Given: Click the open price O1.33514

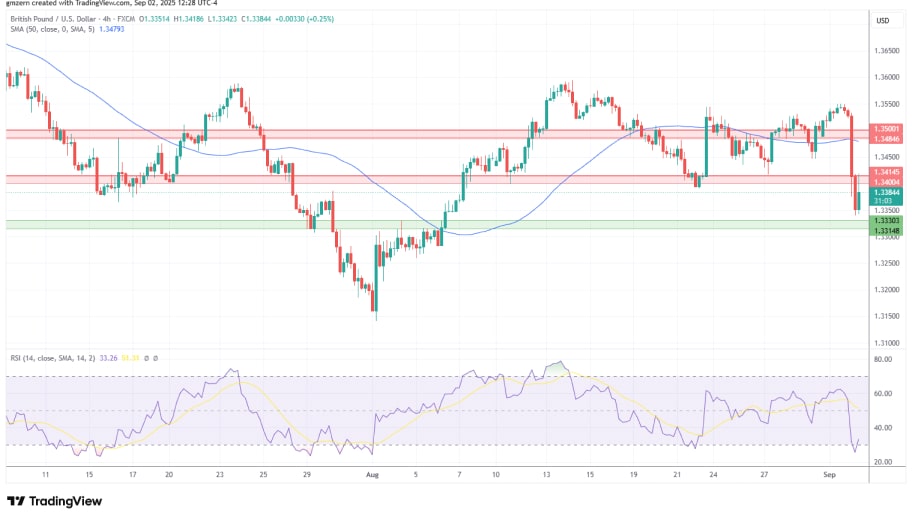Looking at the screenshot, I should [x=154, y=19].
